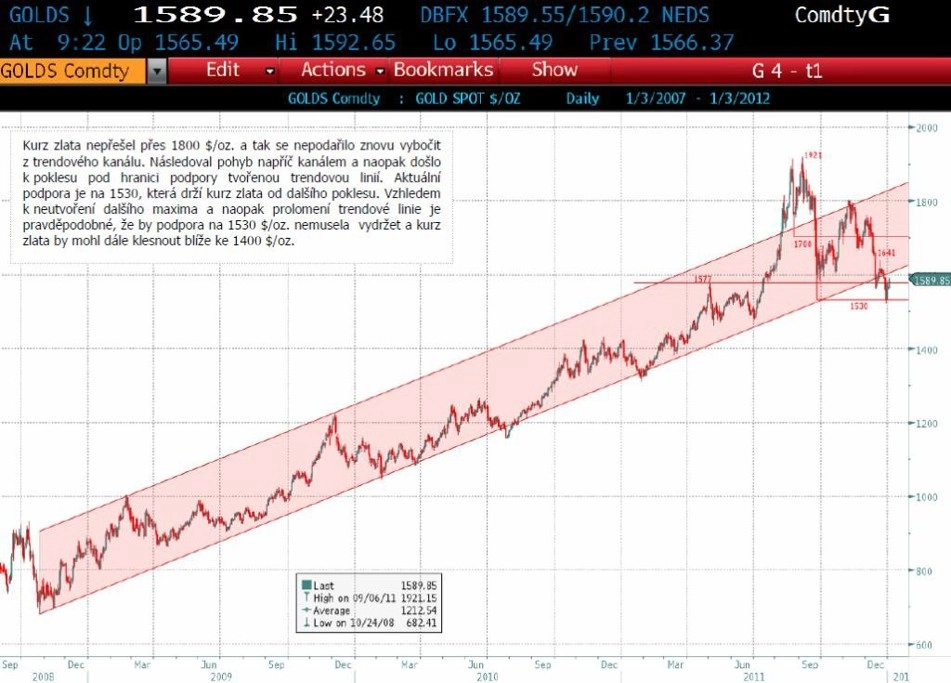Expand the Actions menu arrow
Image resolution: width=951 pixels, height=683 pixels.
coord(380,72)
